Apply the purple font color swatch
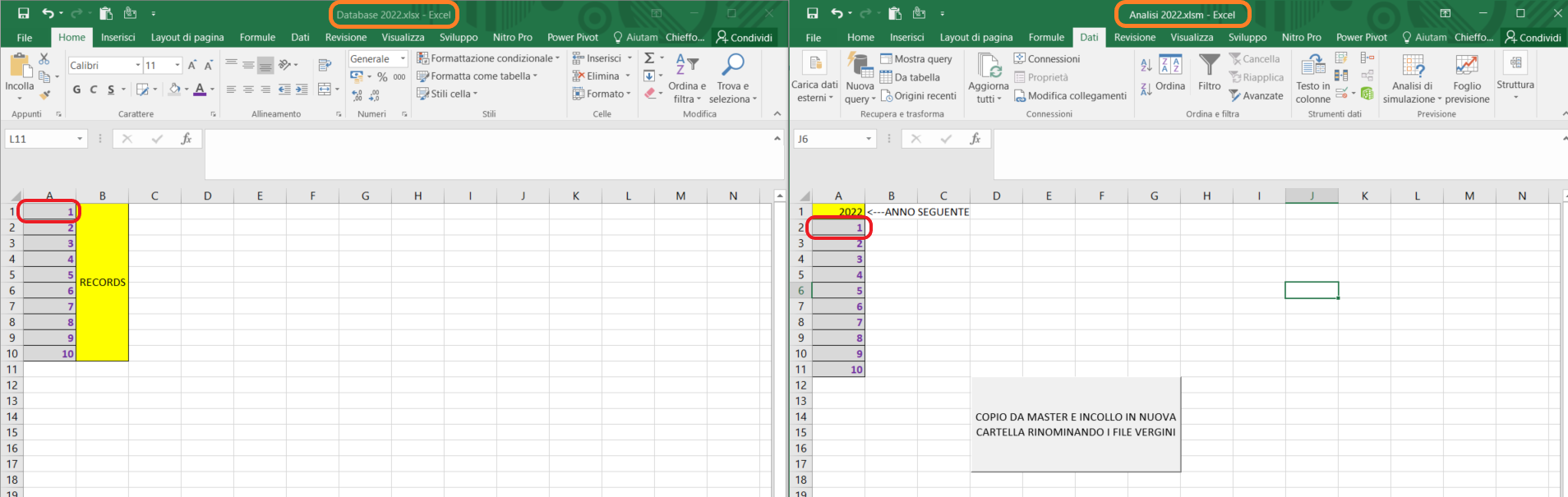 click(x=200, y=90)
